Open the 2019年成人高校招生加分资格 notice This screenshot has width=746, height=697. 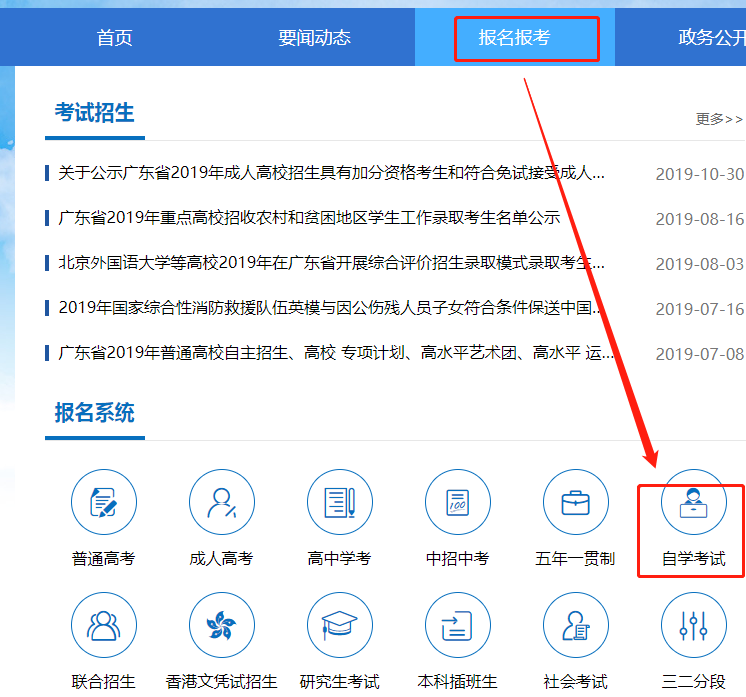(331, 173)
